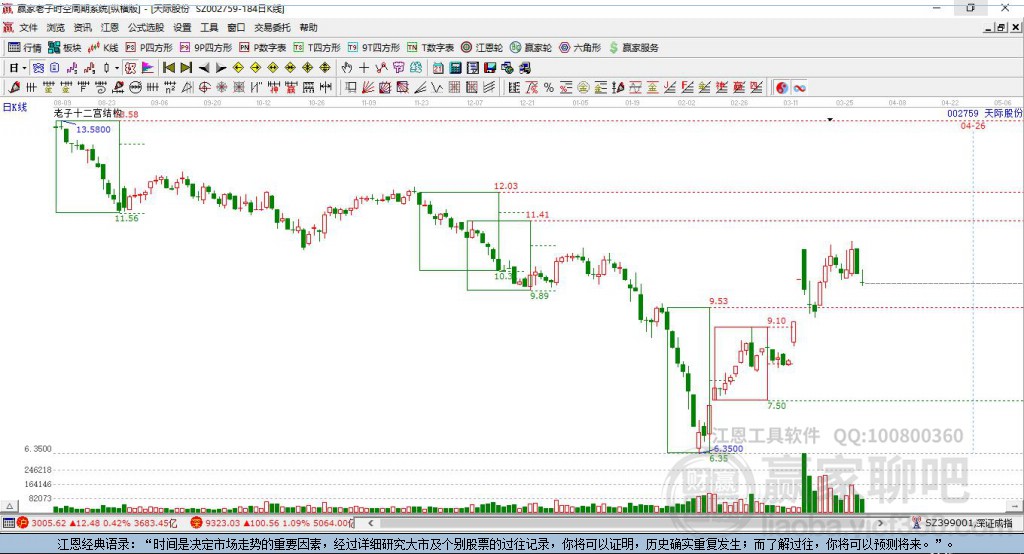Select the Gann fan lines tool

368,88
